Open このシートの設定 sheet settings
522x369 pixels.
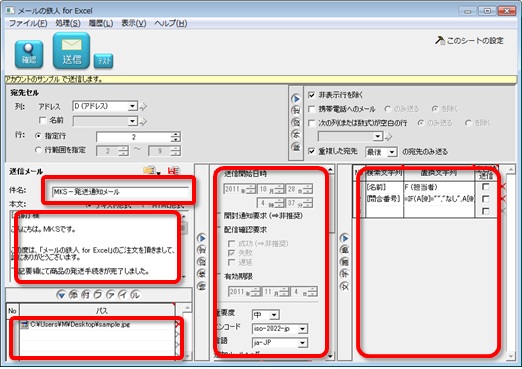(469, 41)
